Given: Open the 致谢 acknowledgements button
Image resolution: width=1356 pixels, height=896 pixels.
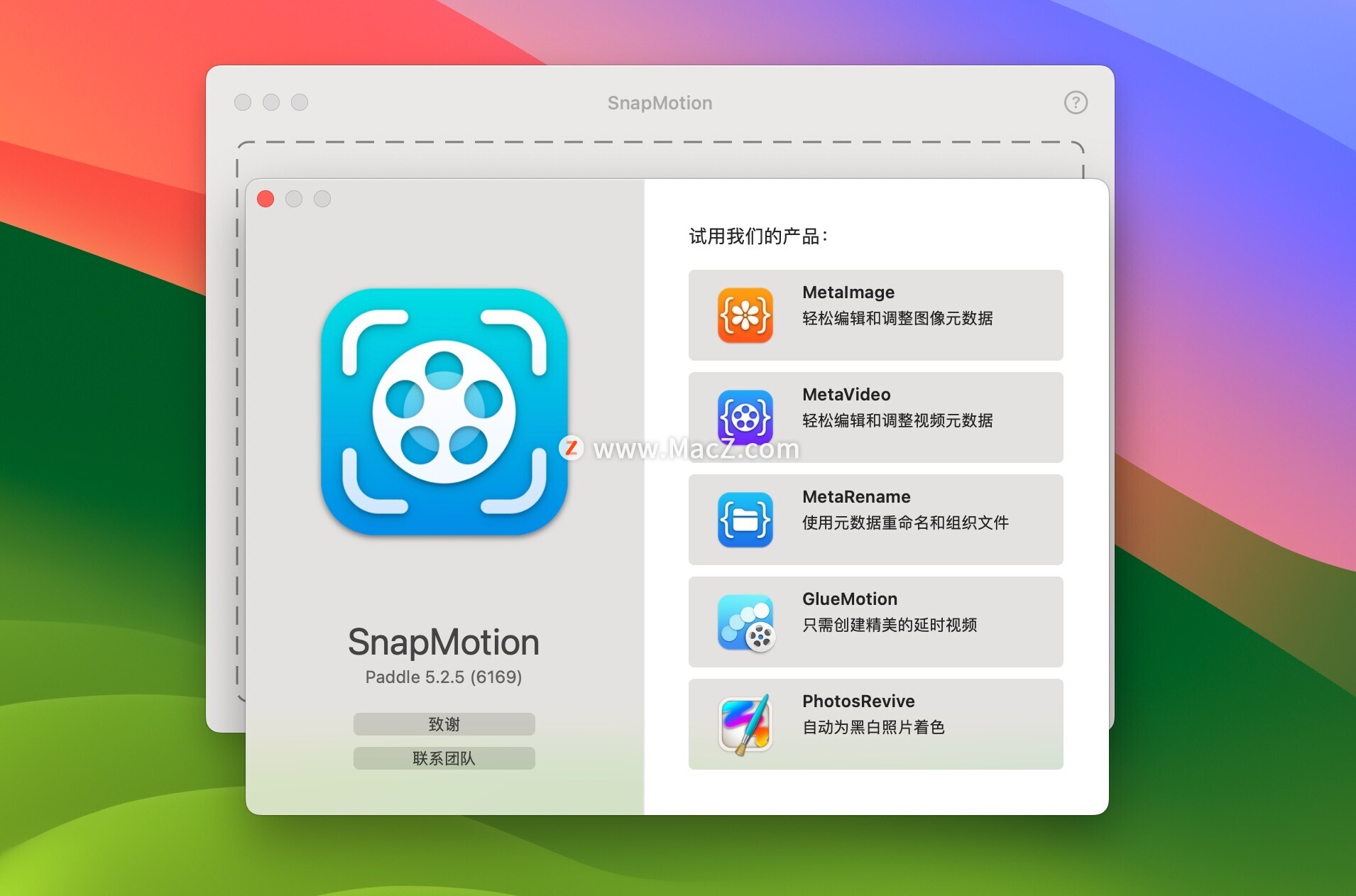Looking at the screenshot, I should (x=444, y=724).
